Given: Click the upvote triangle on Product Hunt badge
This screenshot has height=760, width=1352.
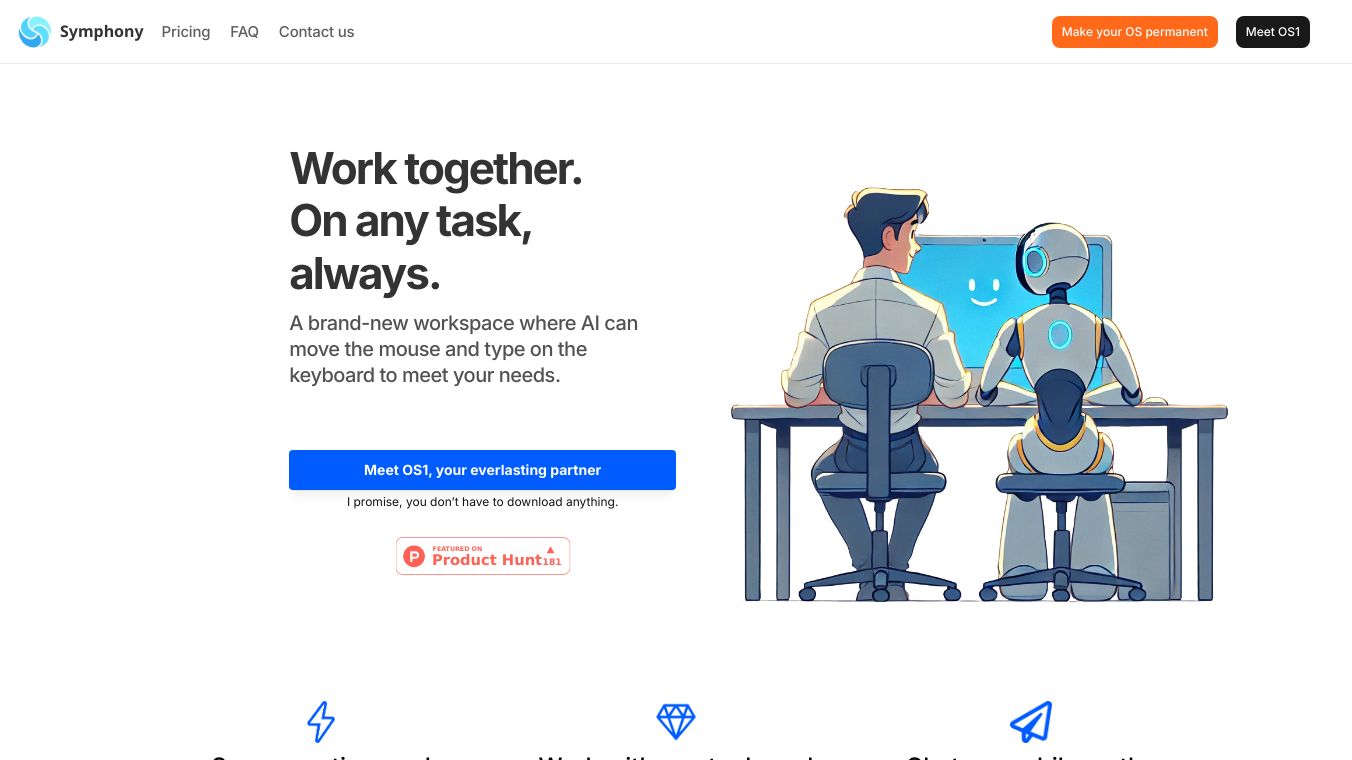Looking at the screenshot, I should pos(550,549).
